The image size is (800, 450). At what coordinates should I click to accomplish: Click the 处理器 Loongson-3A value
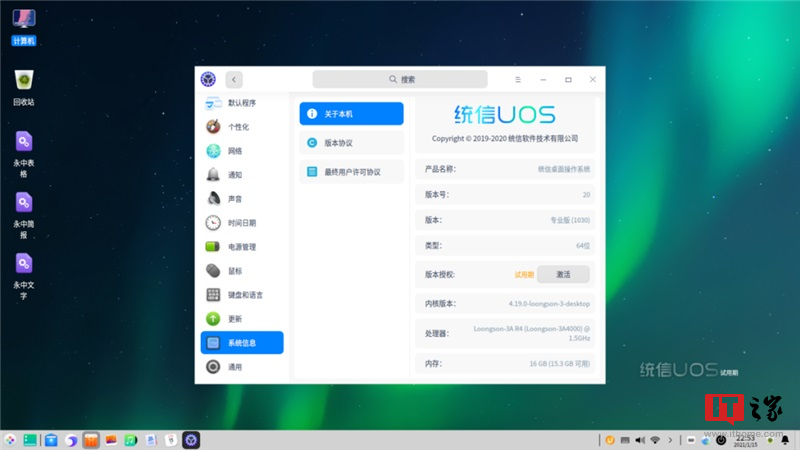click(x=532, y=333)
